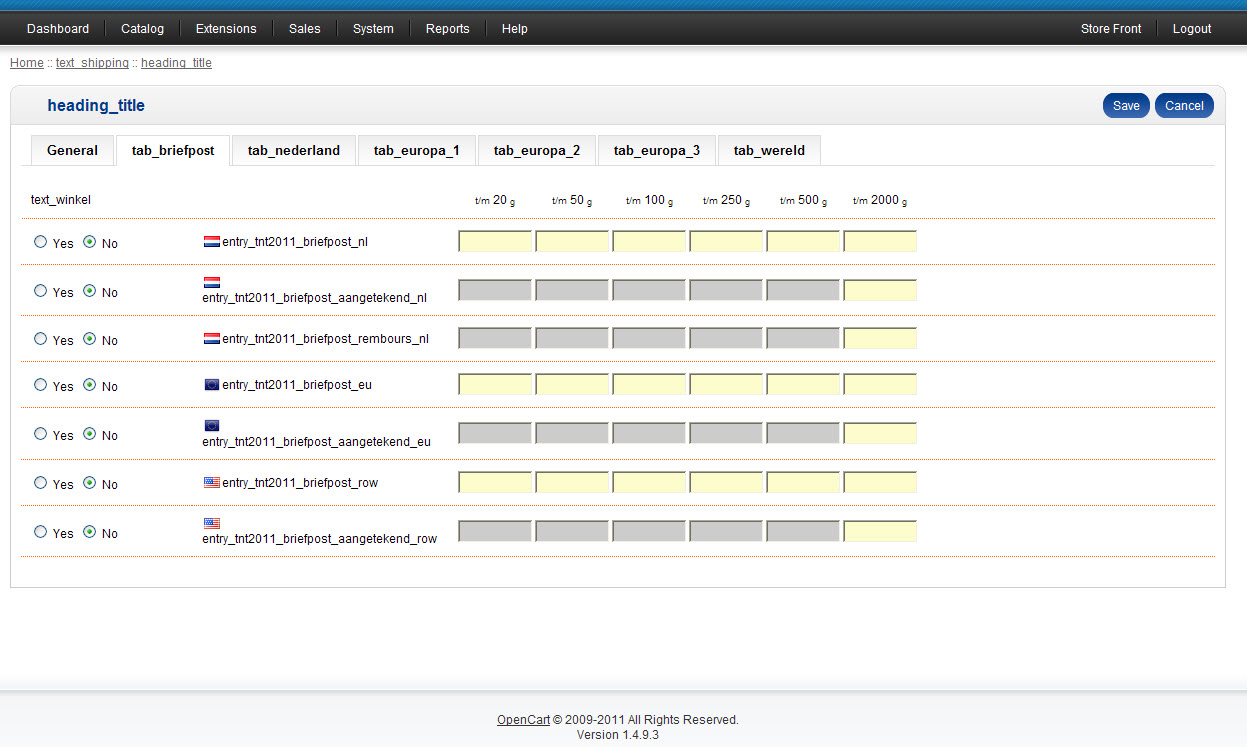Open the Dashboard menu
Viewport: 1247px width, 747px height.
(x=58, y=29)
